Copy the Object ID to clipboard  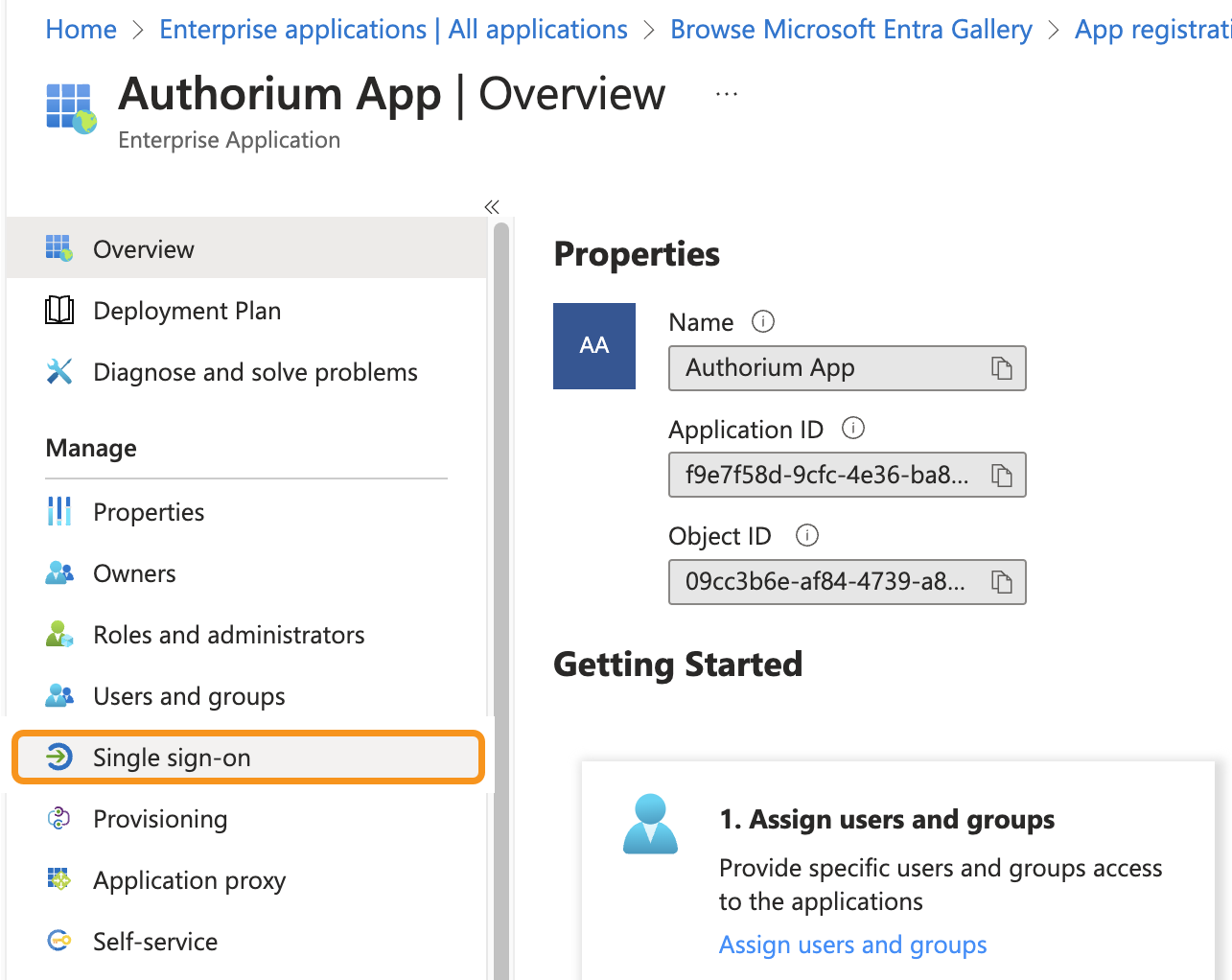tap(1001, 582)
